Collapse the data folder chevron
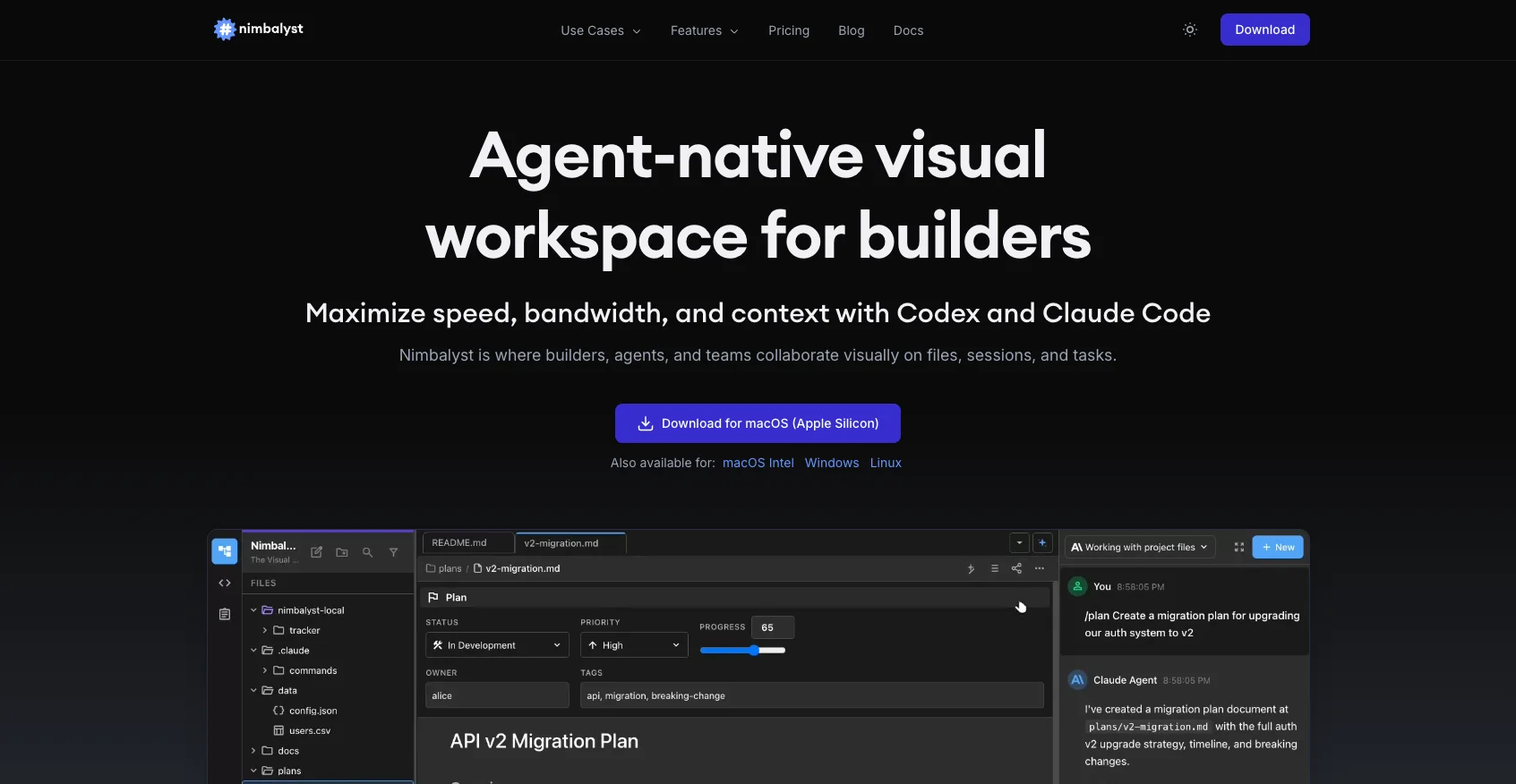 pos(253,691)
